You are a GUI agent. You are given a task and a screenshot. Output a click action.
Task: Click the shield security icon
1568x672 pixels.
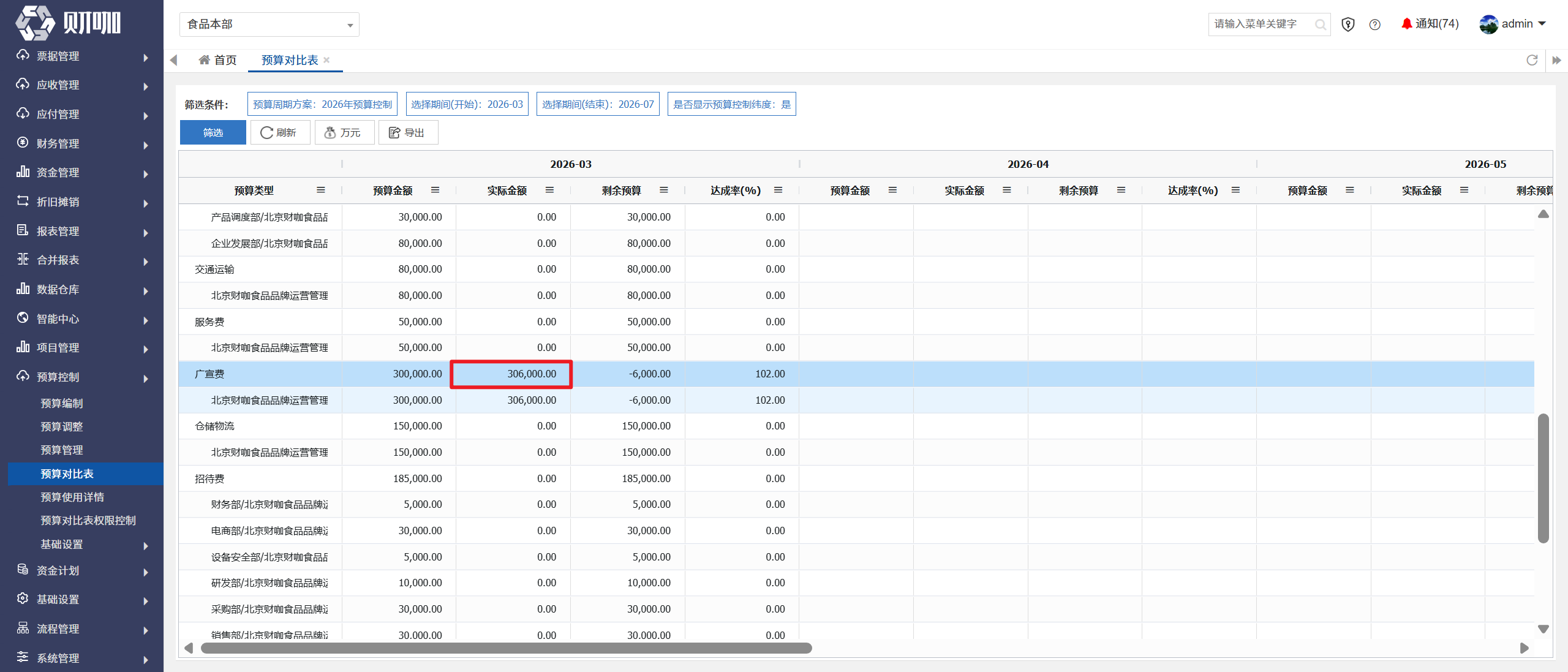[x=1348, y=25]
